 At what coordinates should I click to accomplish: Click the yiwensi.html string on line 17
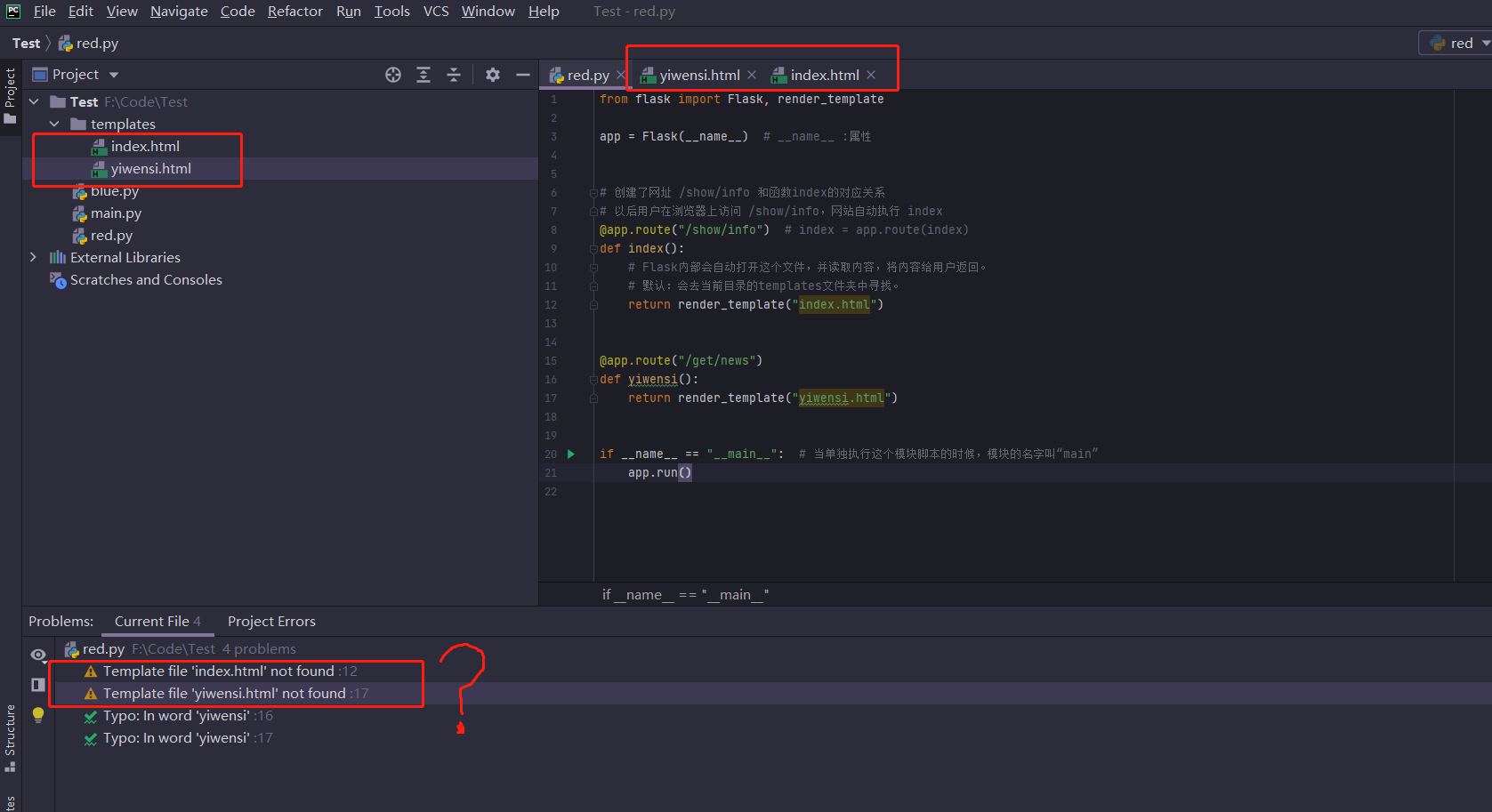coord(841,398)
